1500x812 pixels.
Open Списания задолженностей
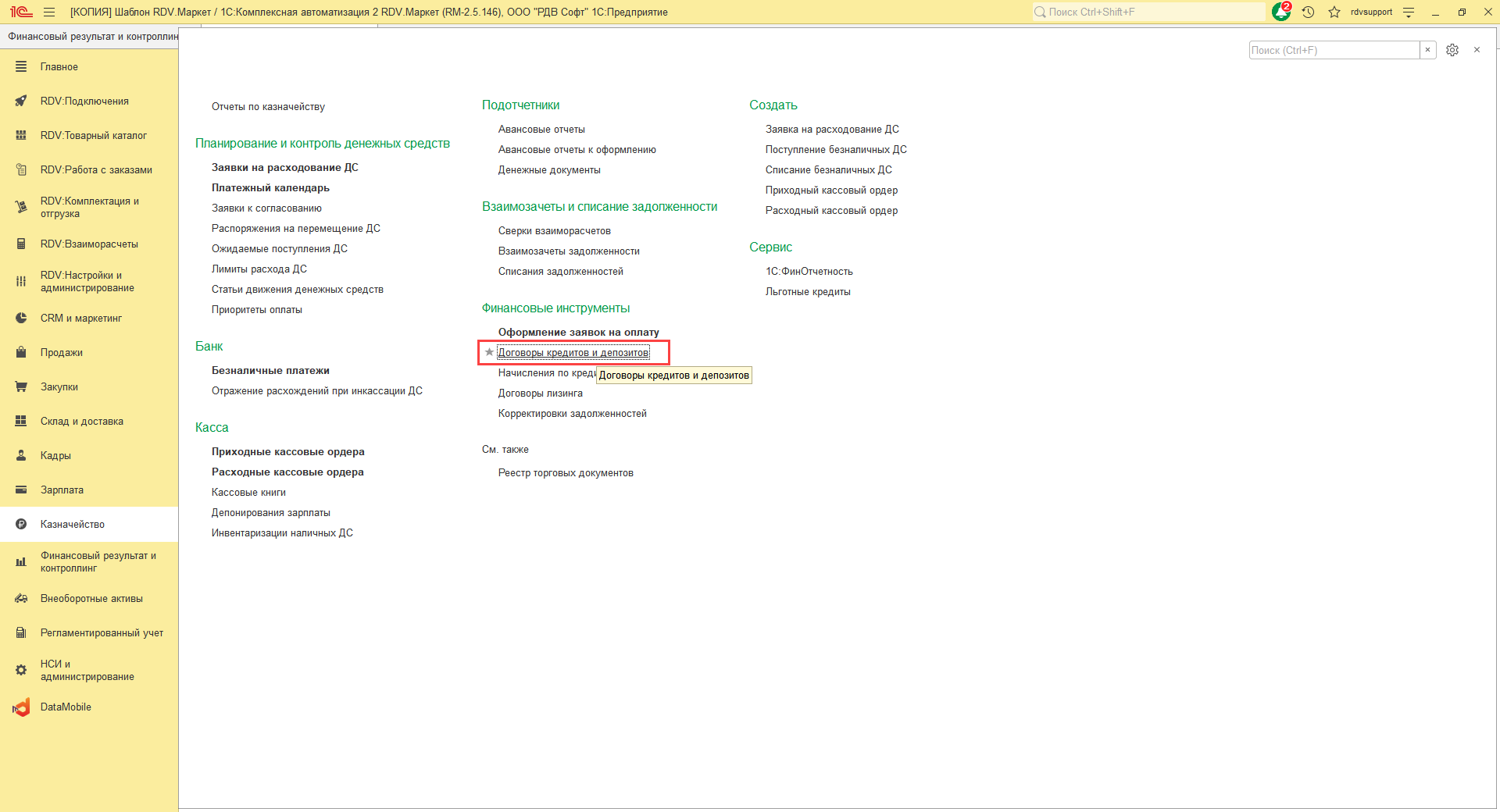click(x=560, y=272)
